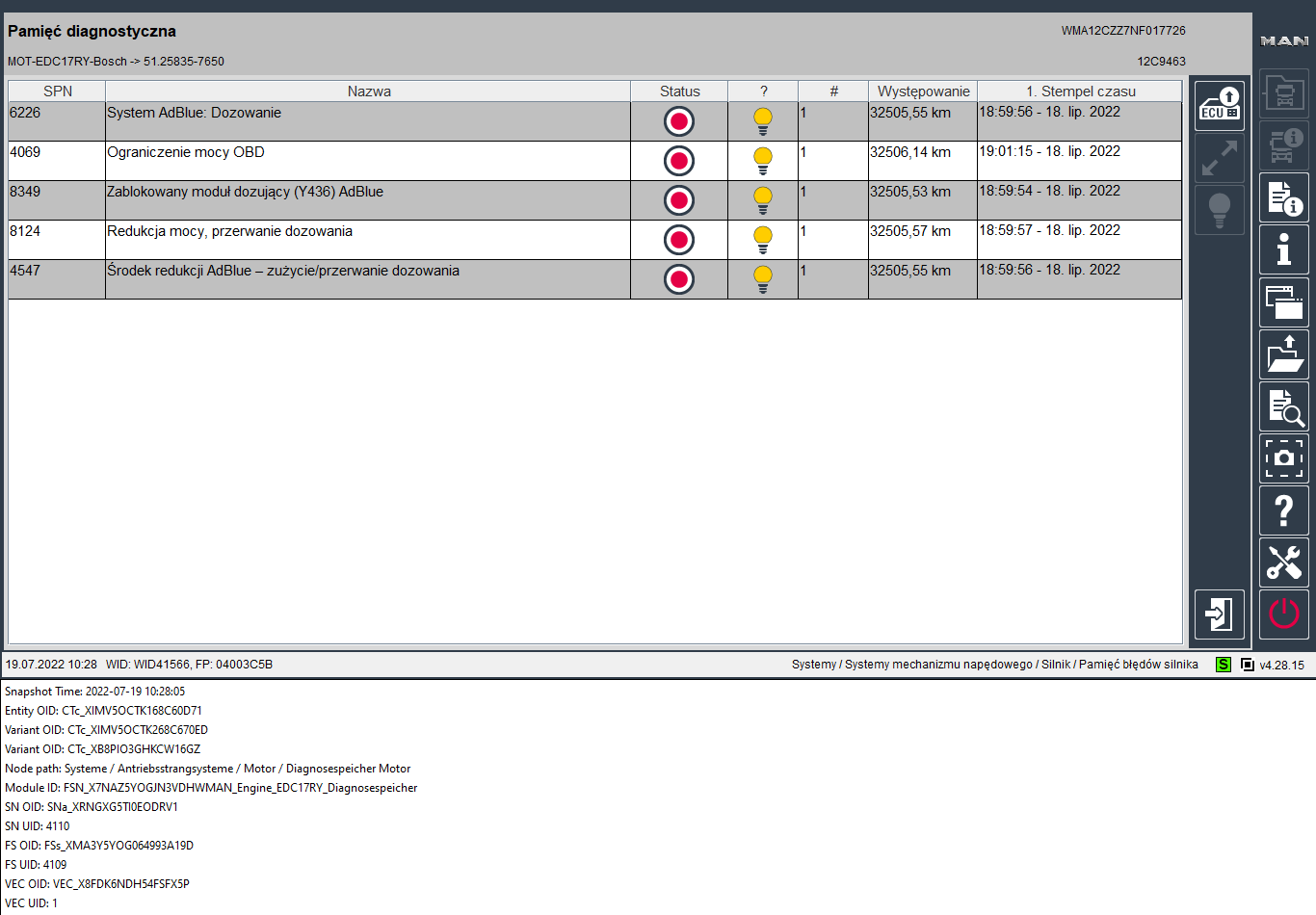
Task: Click SPN code 4547
Action: coord(25,271)
